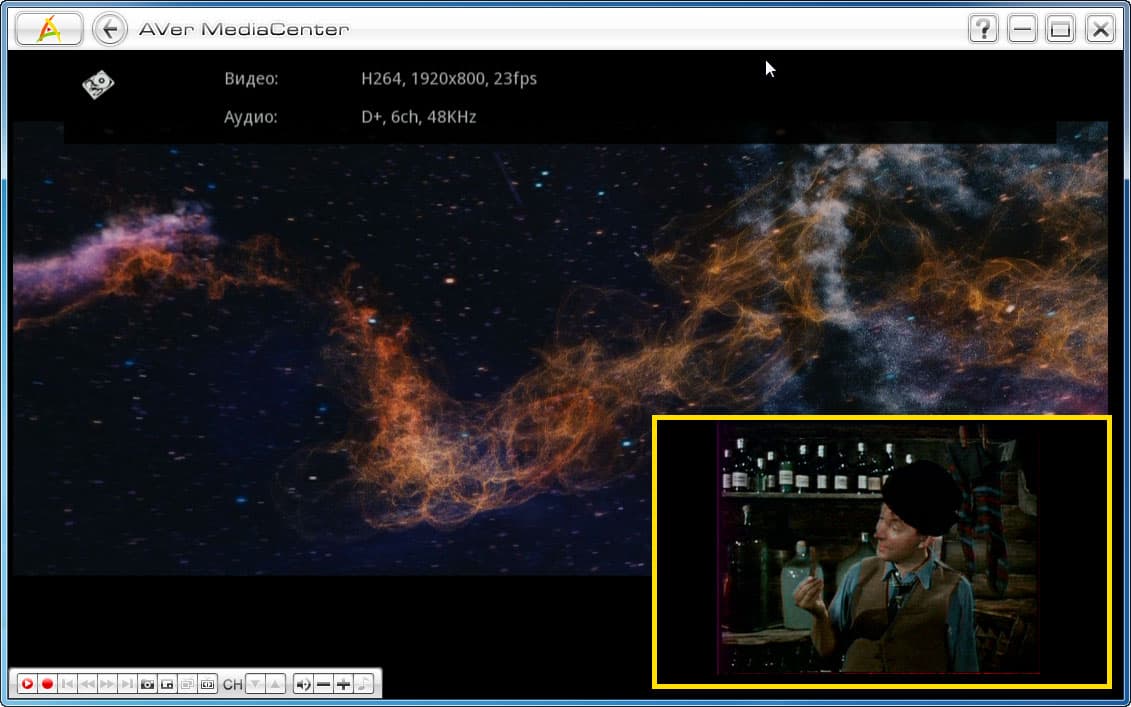Switch channel down with the arrow
The height and width of the screenshot is (707, 1131).
click(x=255, y=683)
